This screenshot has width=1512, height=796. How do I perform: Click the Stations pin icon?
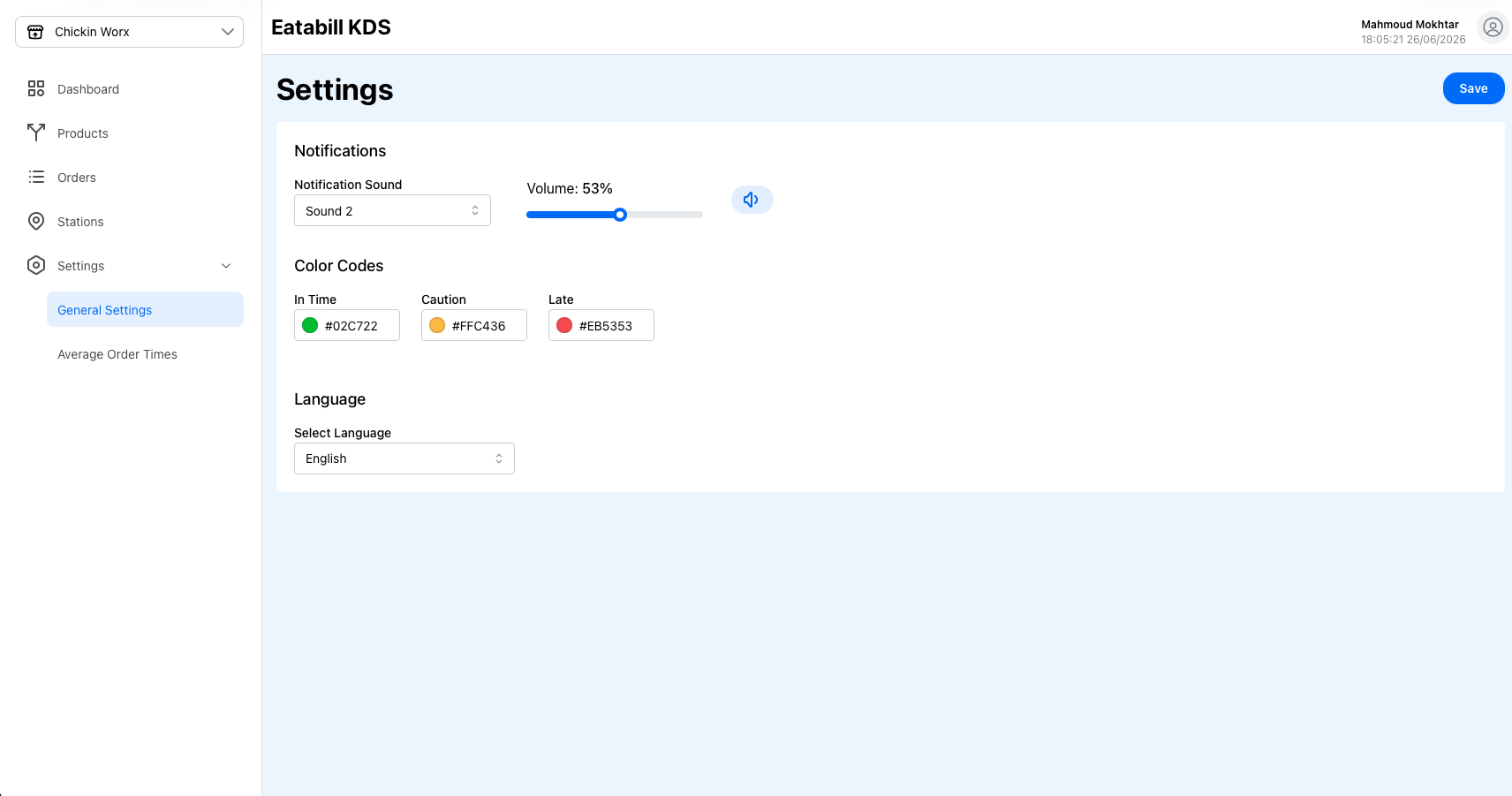[x=36, y=221]
